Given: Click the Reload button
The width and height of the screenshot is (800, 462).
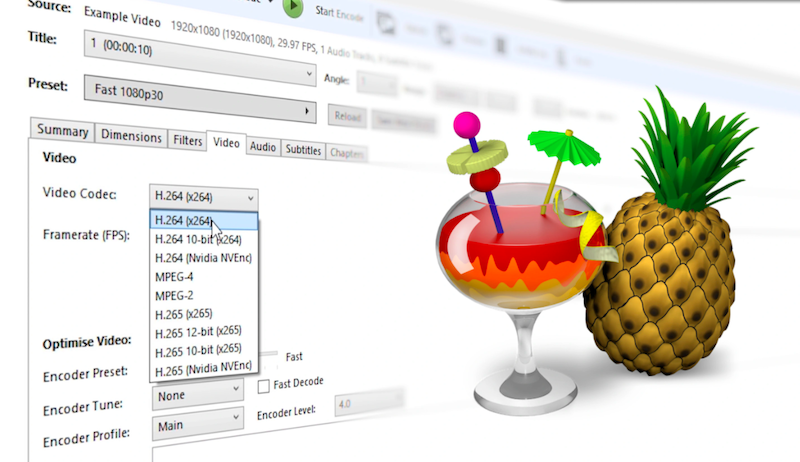Looking at the screenshot, I should [x=347, y=117].
